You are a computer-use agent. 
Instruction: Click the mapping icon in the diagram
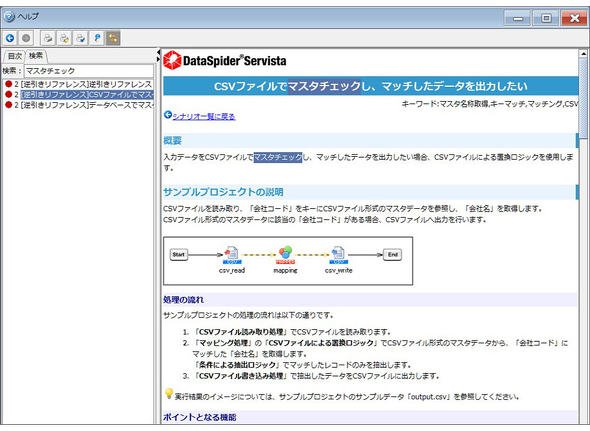point(285,254)
